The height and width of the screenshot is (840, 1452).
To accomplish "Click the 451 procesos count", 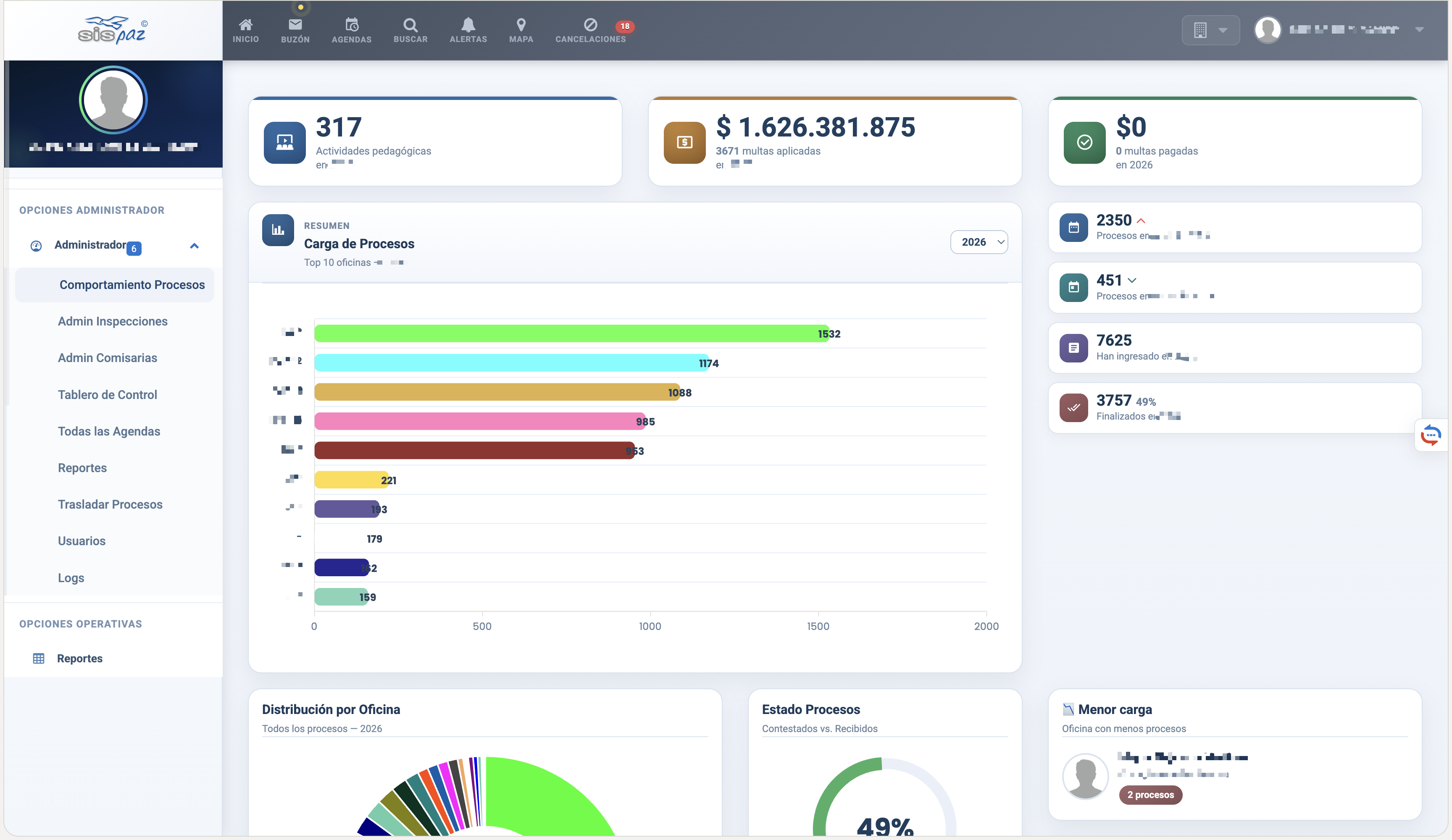I will pyautogui.click(x=1109, y=280).
